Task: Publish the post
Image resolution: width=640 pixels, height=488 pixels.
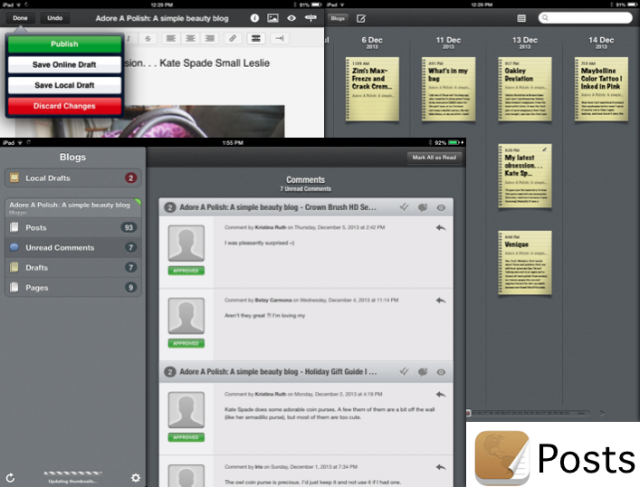Action: click(64, 44)
